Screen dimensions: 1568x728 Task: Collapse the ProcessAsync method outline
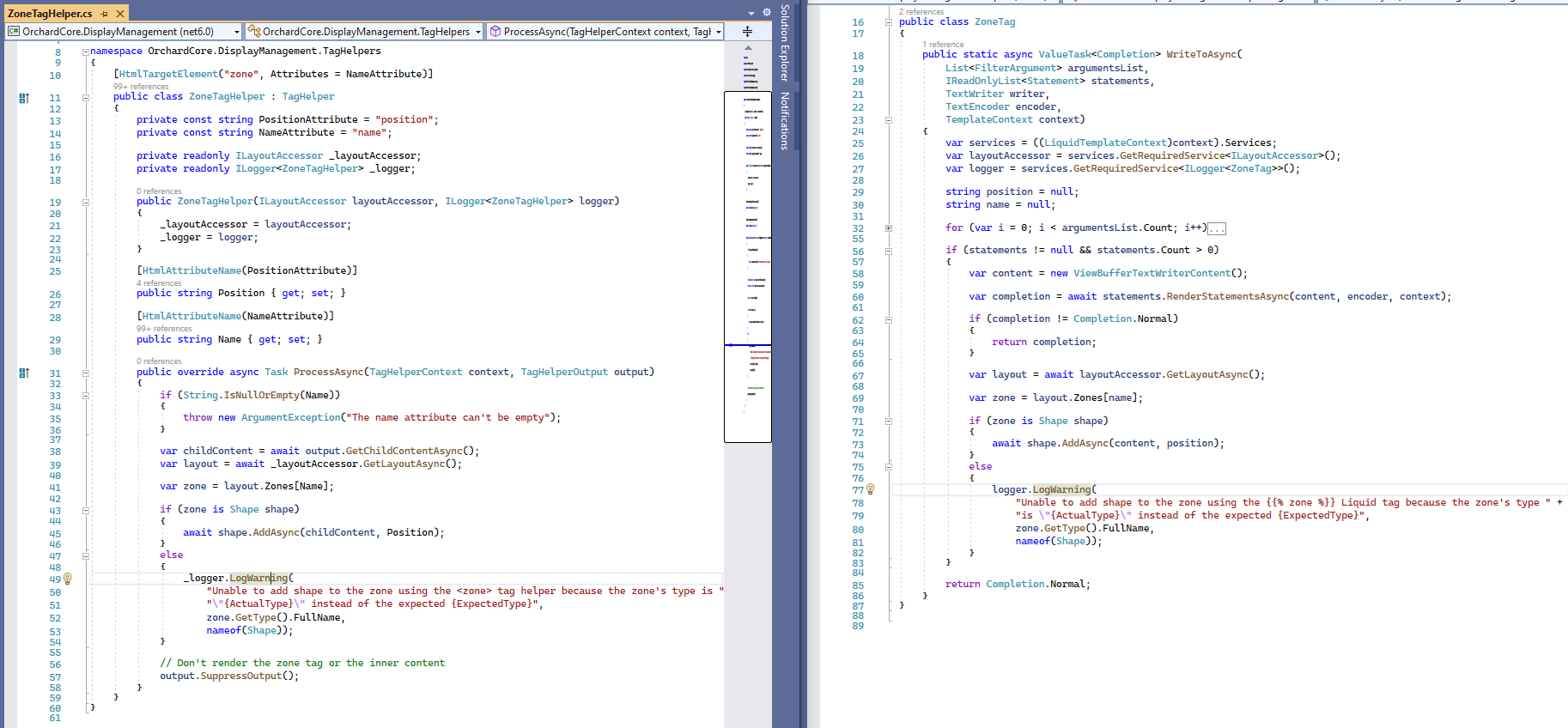point(86,373)
